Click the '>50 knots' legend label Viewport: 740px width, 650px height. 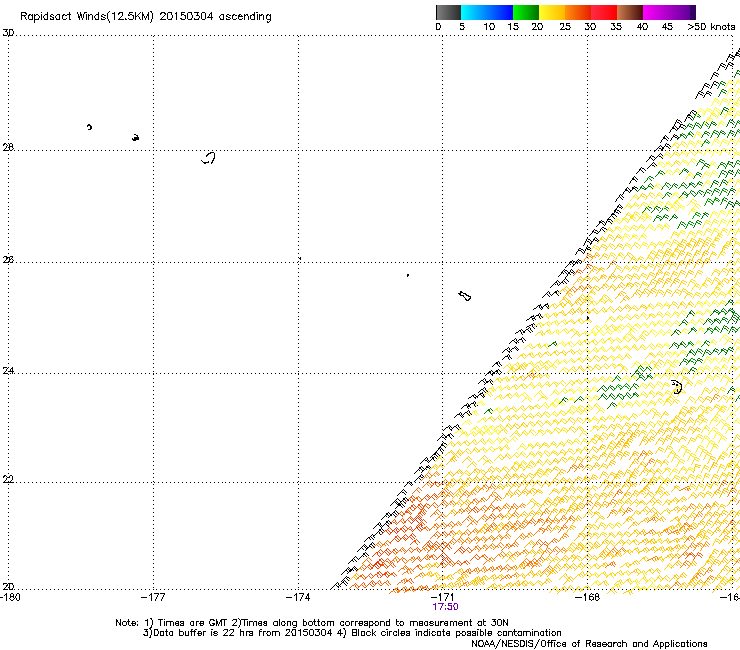(x=711, y=27)
